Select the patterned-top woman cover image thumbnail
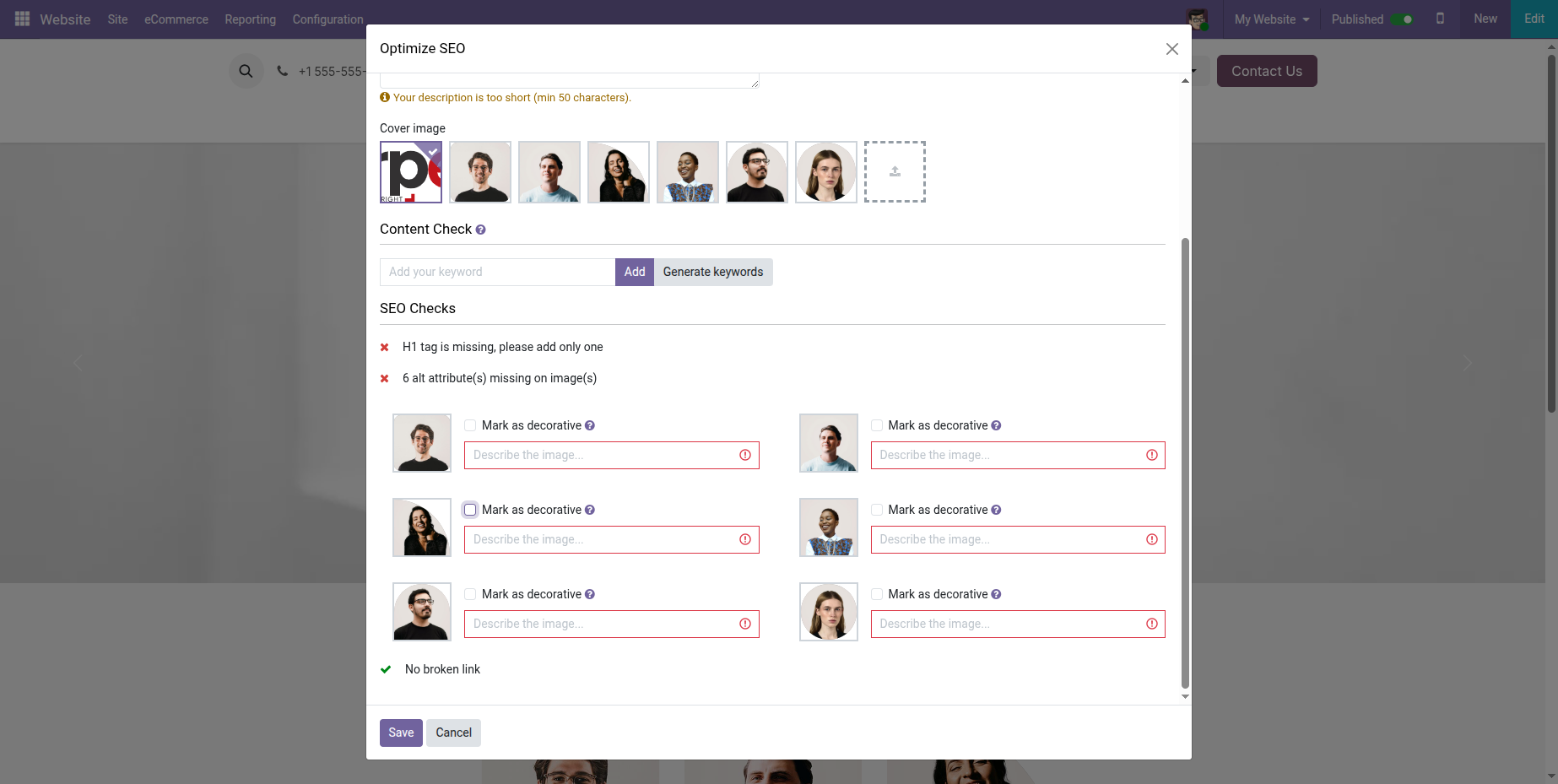The width and height of the screenshot is (1558, 784). [x=688, y=172]
